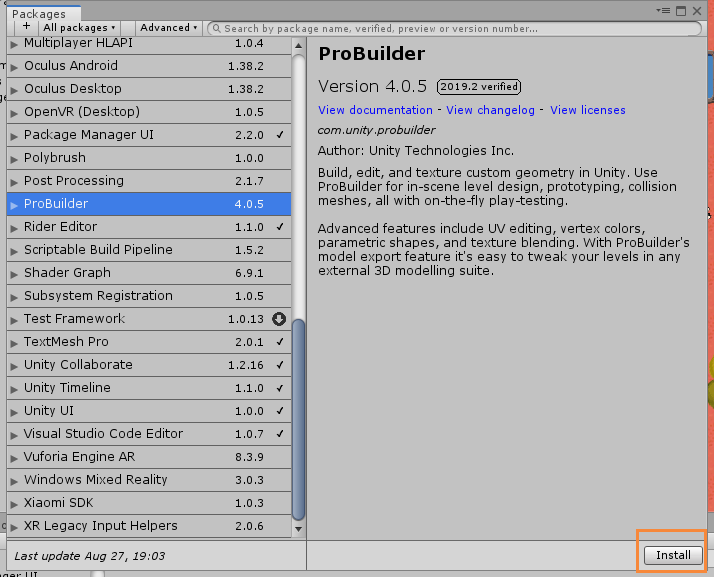This screenshot has width=714, height=577.
Task: Focus the package search field
Action: coord(454,28)
